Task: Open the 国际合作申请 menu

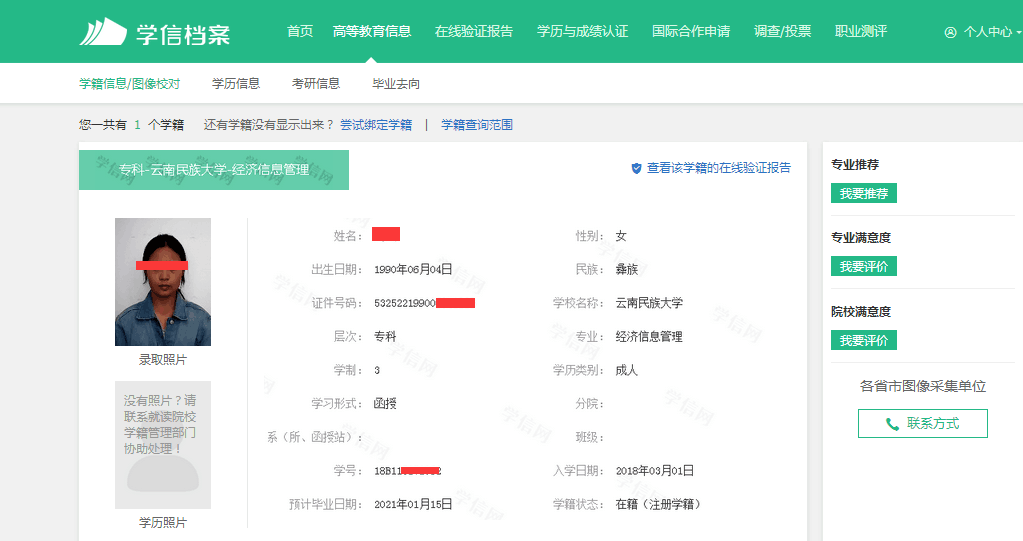Action: point(691,32)
